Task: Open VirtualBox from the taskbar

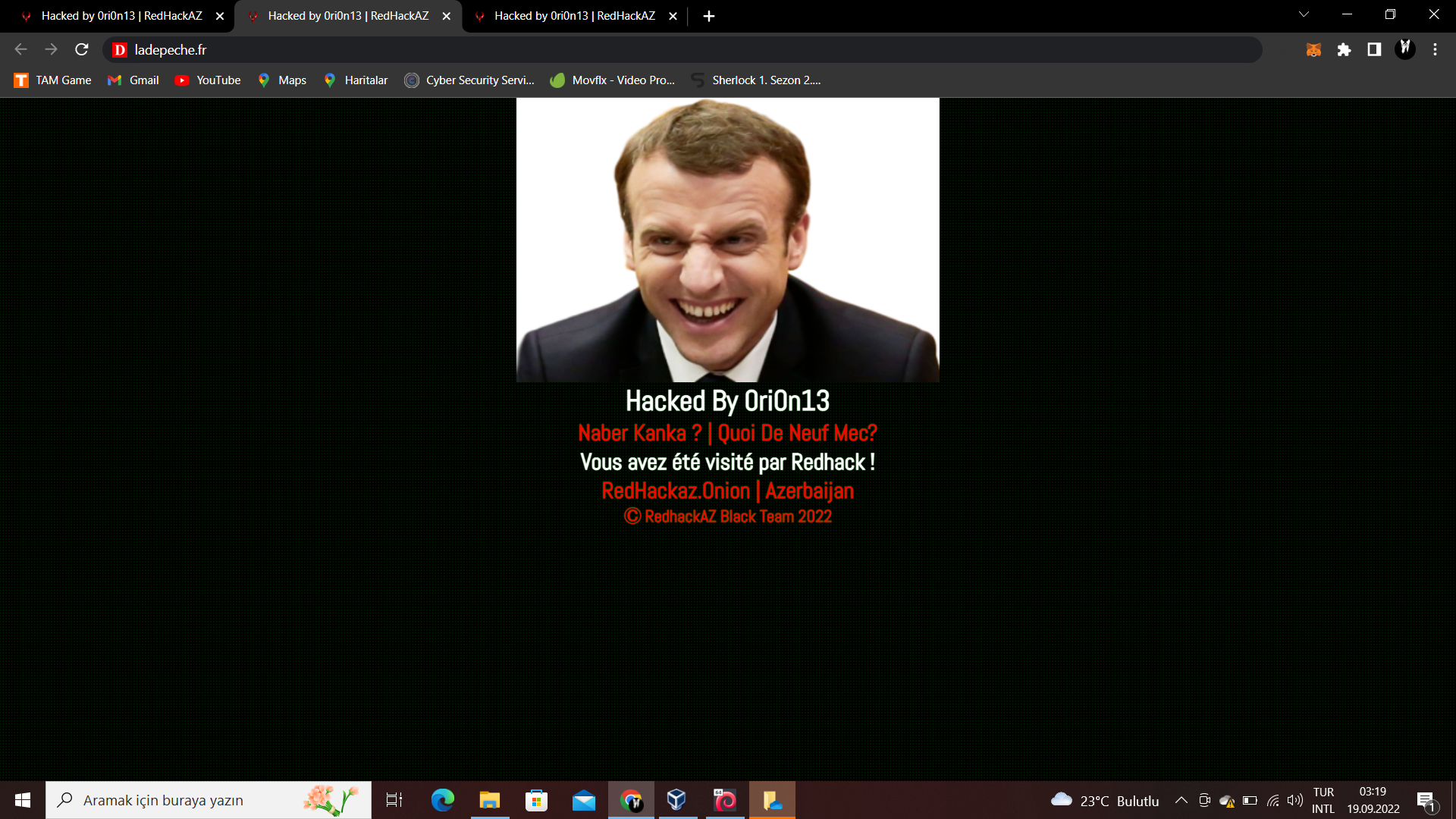Action: point(676,800)
